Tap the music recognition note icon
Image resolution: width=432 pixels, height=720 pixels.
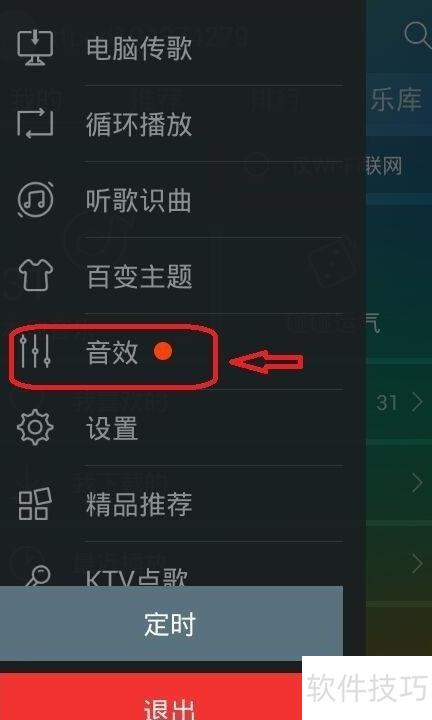coord(35,199)
